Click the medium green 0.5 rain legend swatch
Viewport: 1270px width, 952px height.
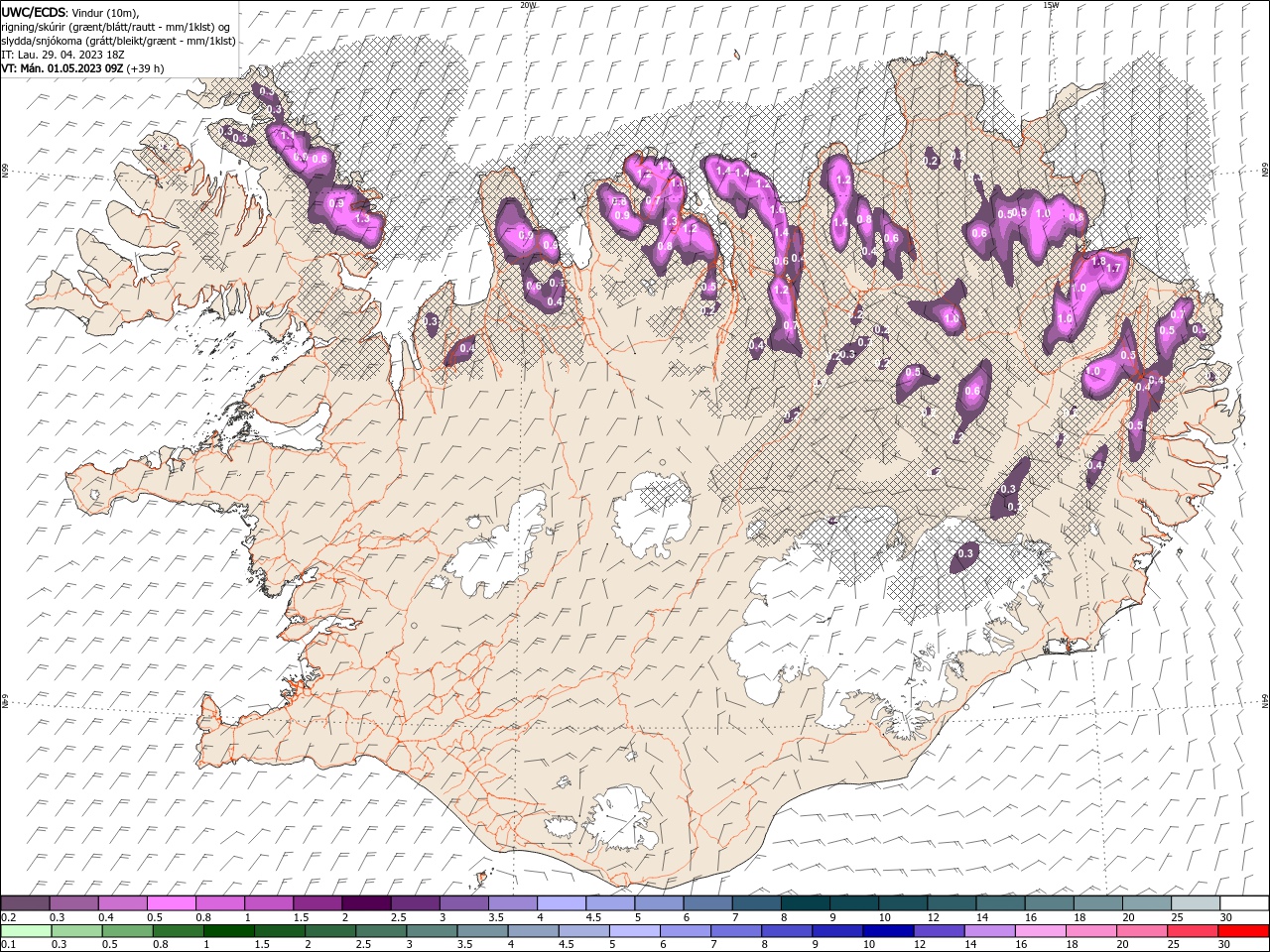coord(127,931)
